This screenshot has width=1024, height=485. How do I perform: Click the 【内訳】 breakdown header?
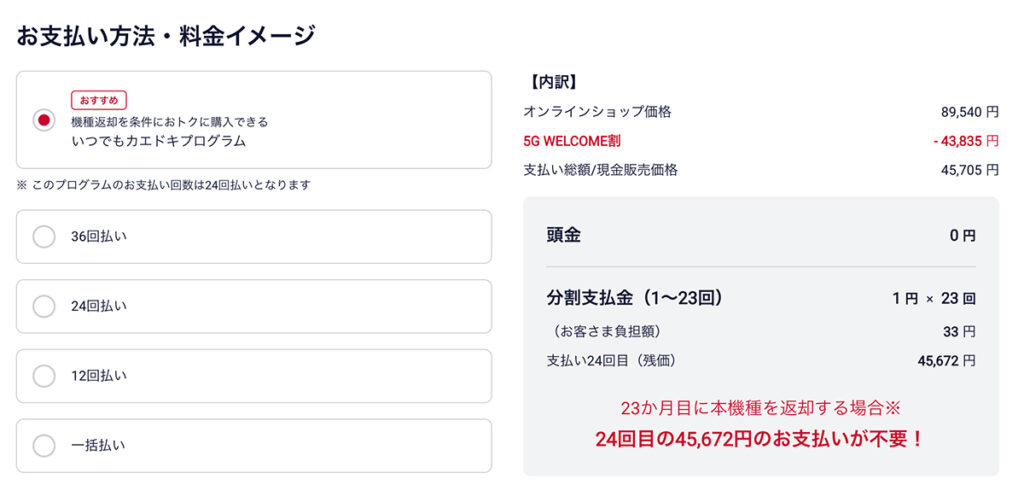click(x=551, y=82)
